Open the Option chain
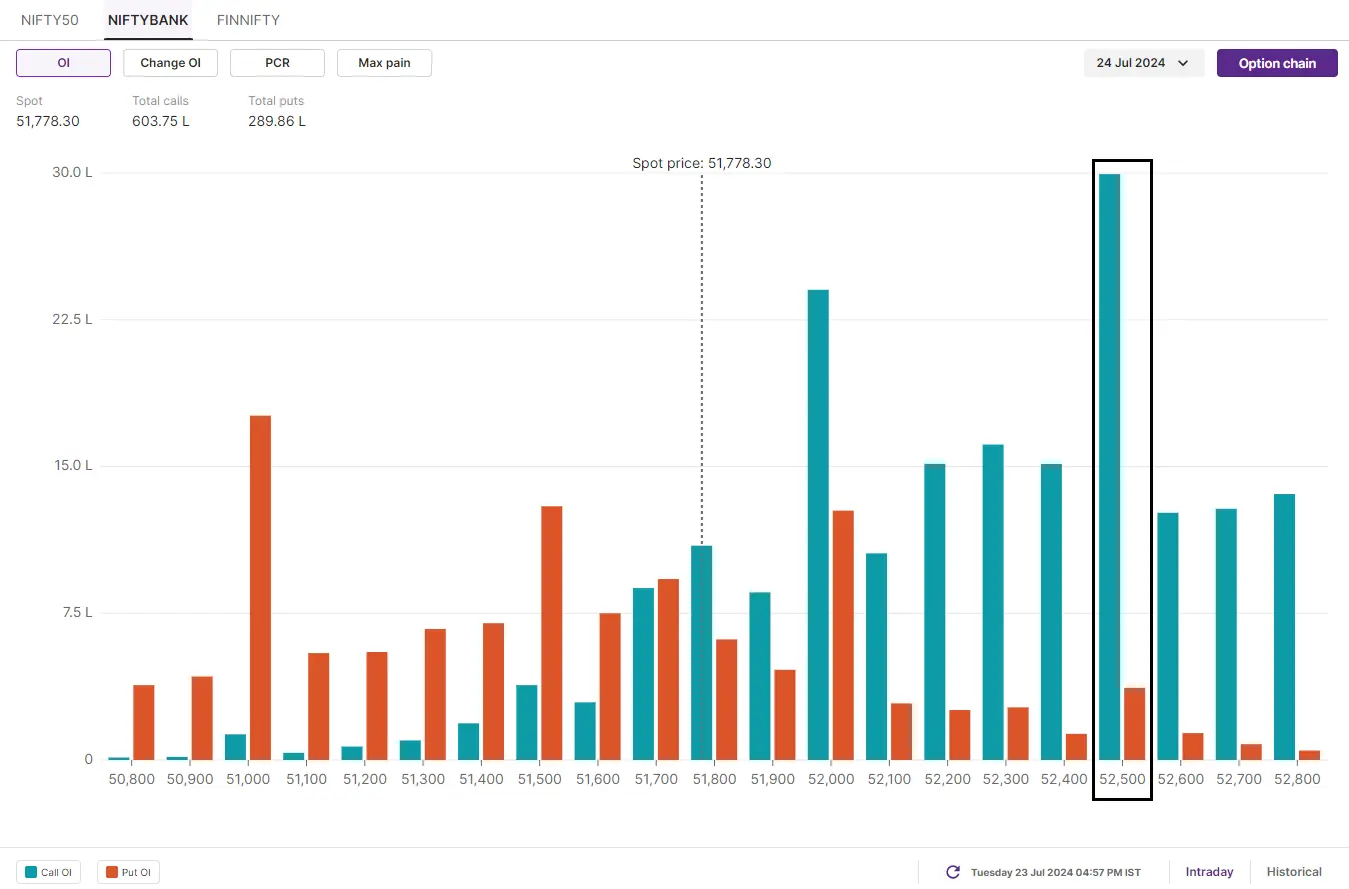This screenshot has height=889, width=1349. pos(1277,63)
